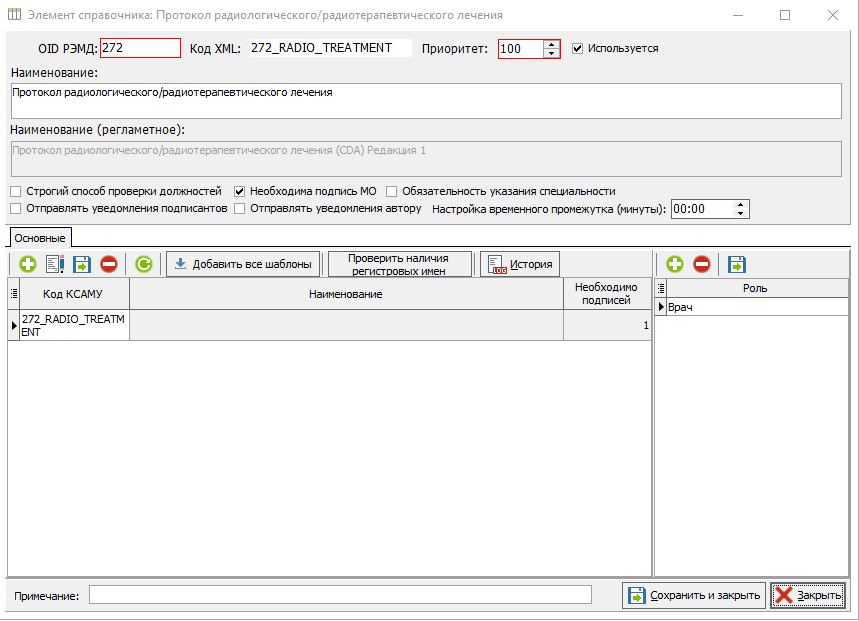Image resolution: width=859 pixels, height=621 pixels.
Task: Add a new template row
Action: tap(28, 264)
